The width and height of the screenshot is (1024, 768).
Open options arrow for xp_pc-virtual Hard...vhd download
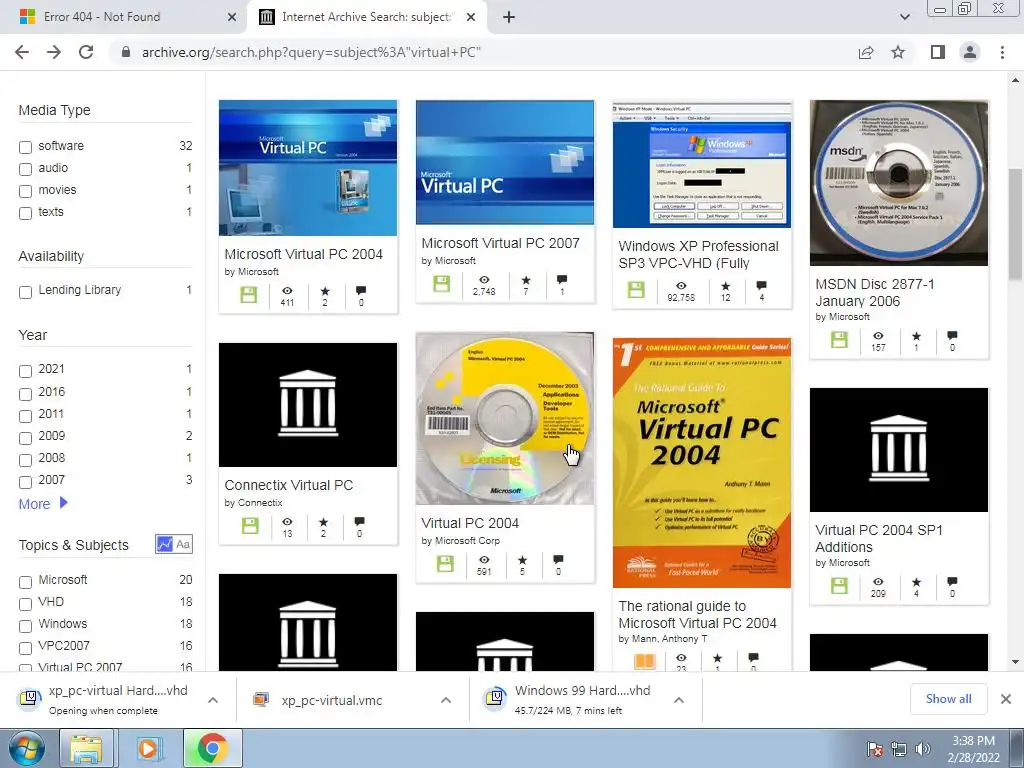pyautogui.click(x=213, y=700)
